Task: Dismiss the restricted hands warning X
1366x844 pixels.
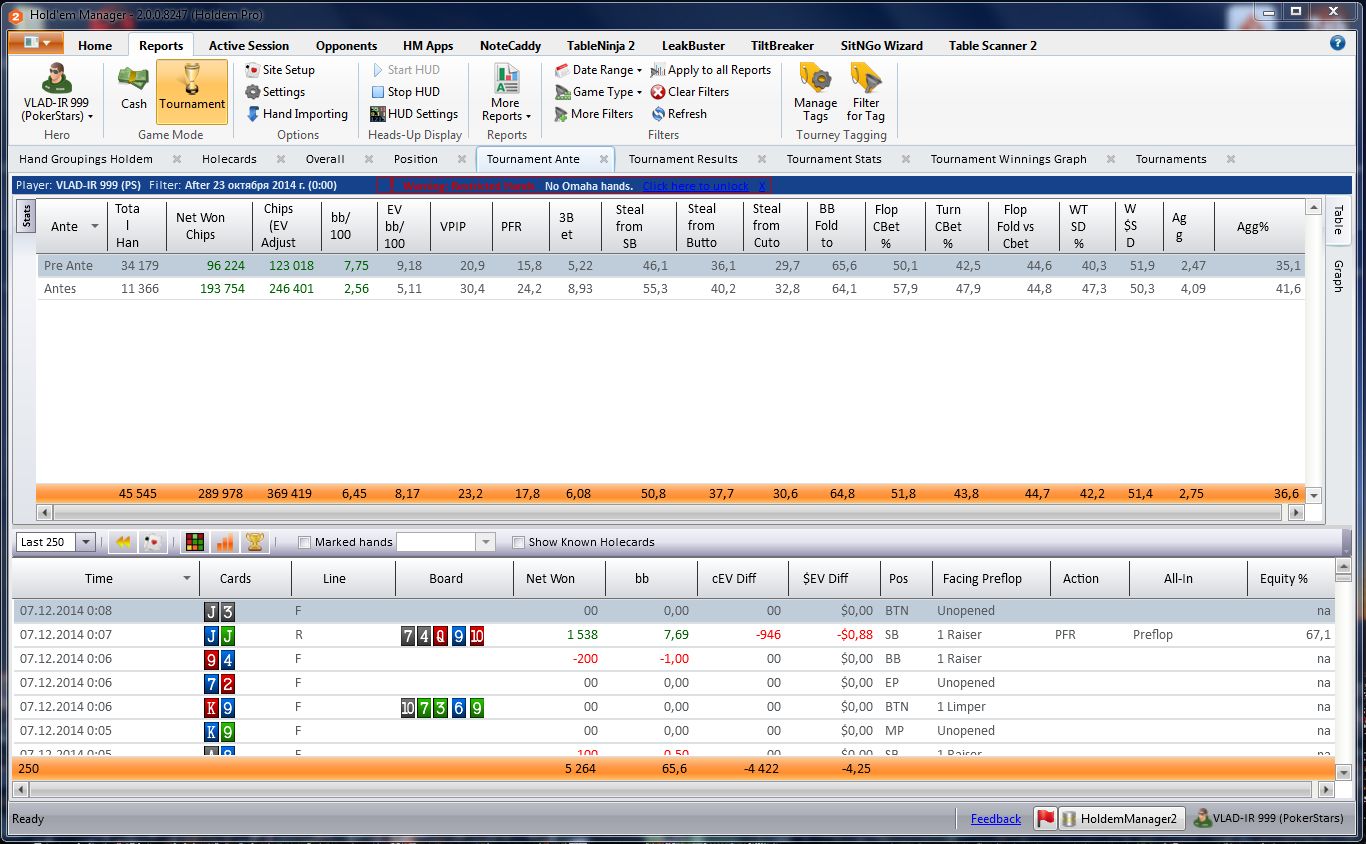Action: point(762,186)
